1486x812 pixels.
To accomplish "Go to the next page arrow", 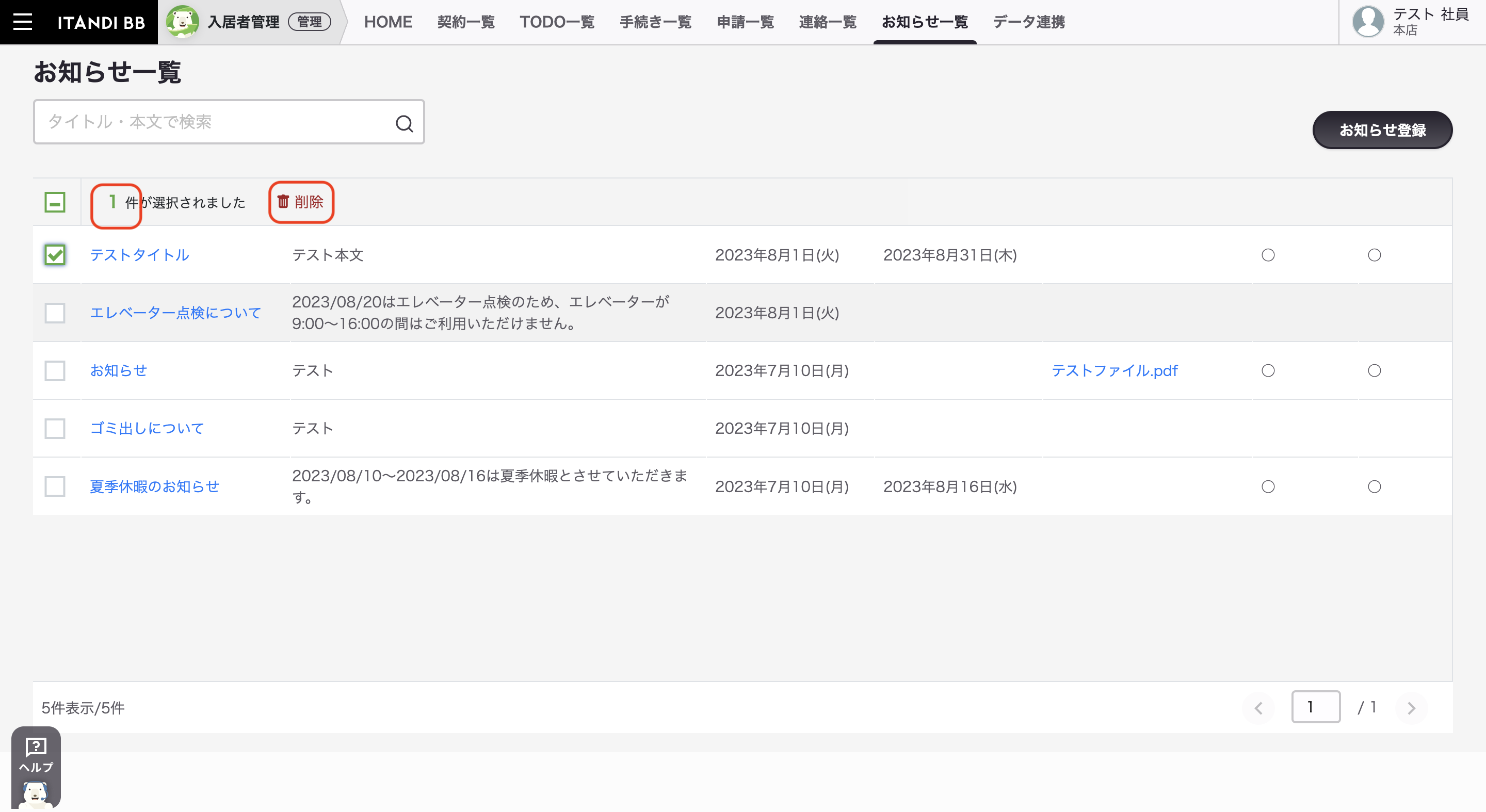I will pyautogui.click(x=1411, y=708).
